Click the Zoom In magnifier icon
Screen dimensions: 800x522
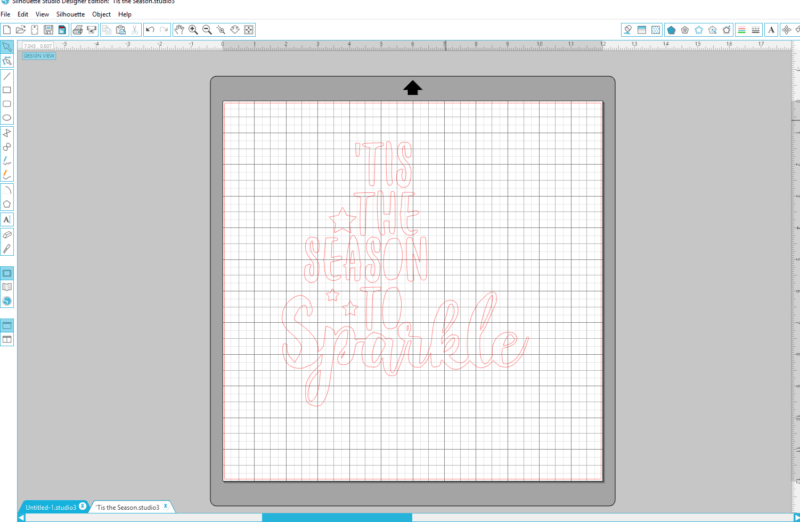click(x=193, y=30)
